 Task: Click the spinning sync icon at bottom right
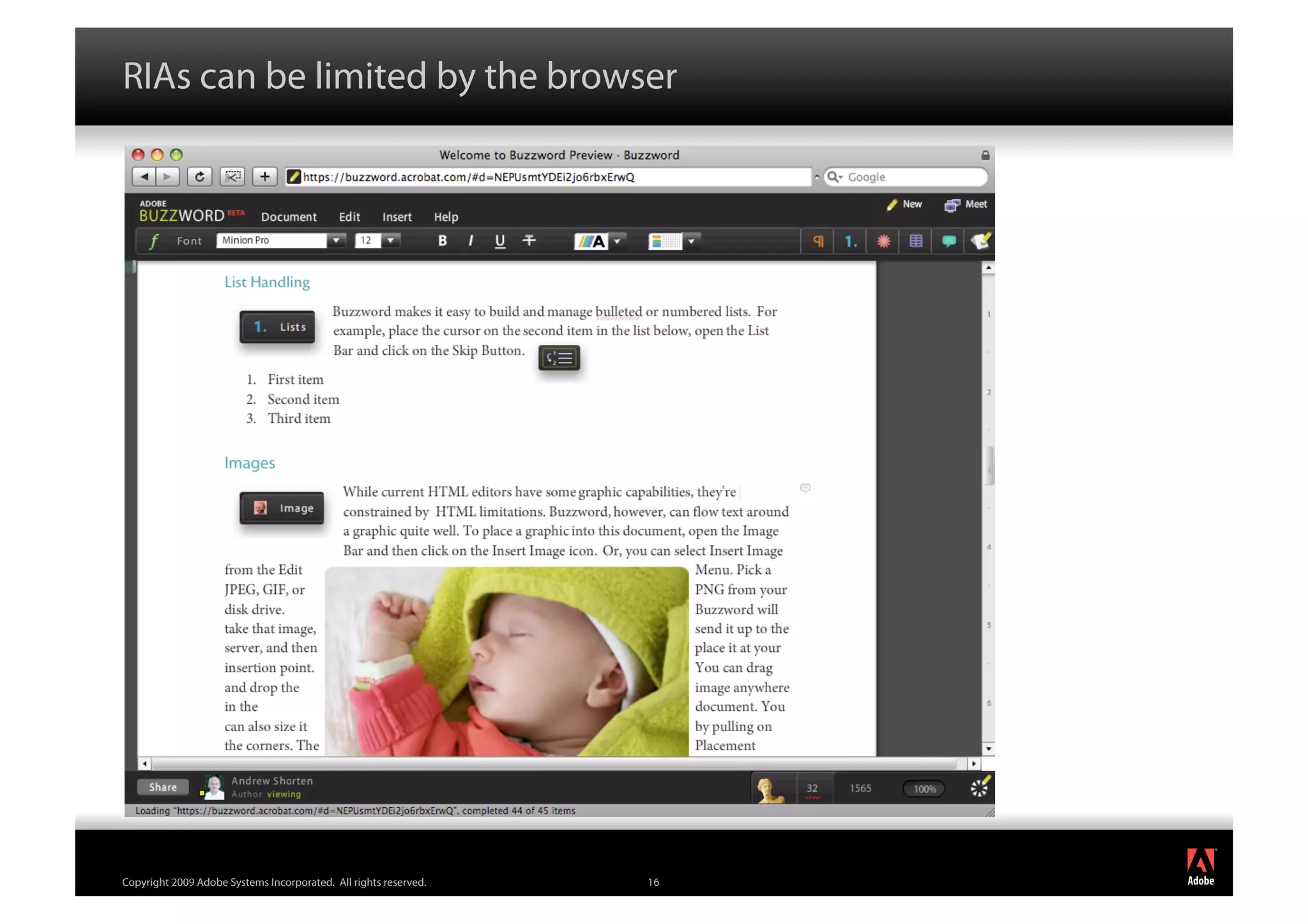tap(980, 787)
